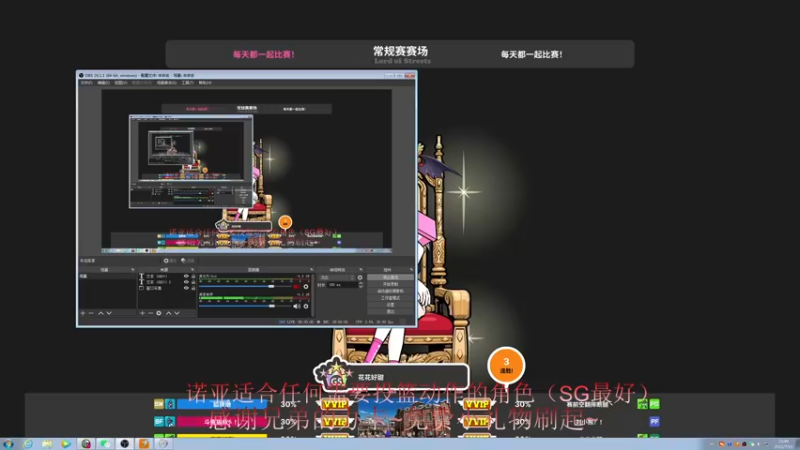Pop out the 场景 dock panel
The image size is (800, 450).
(x=133, y=270)
